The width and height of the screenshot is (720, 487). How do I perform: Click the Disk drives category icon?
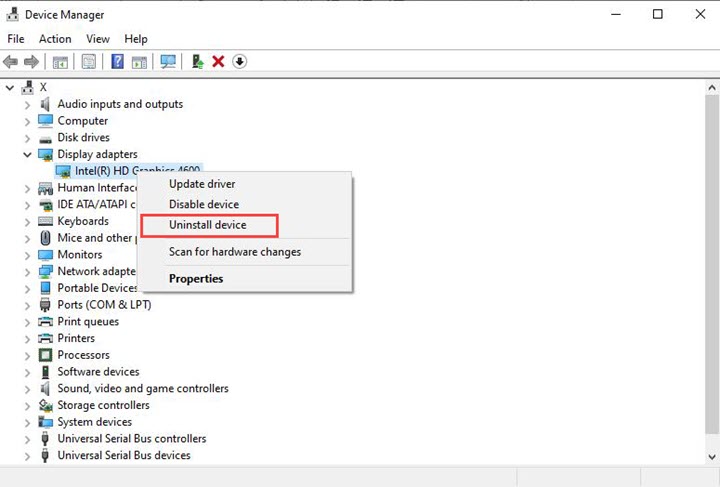tap(45, 138)
